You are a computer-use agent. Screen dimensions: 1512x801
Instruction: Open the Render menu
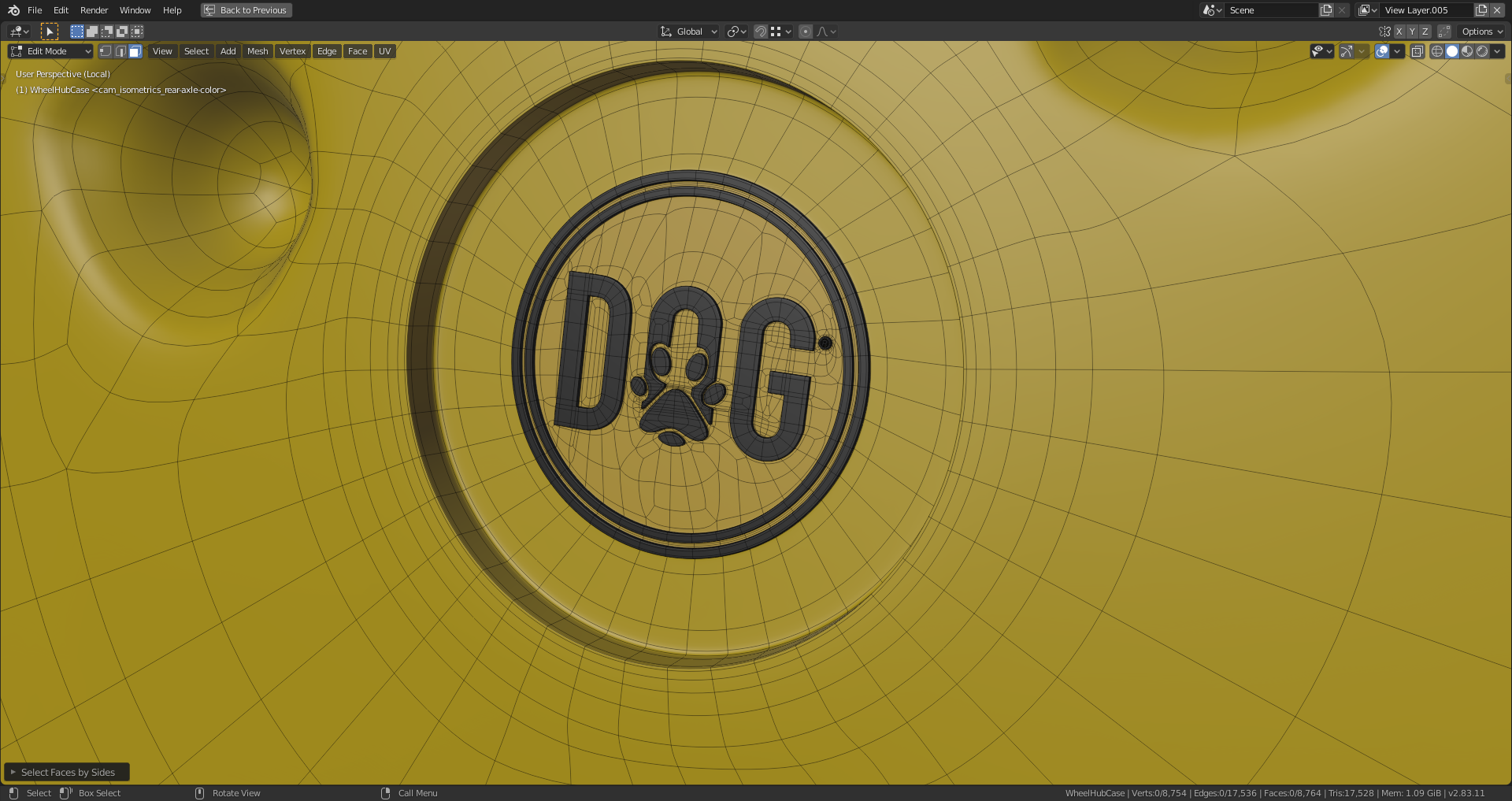coord(94,10)
